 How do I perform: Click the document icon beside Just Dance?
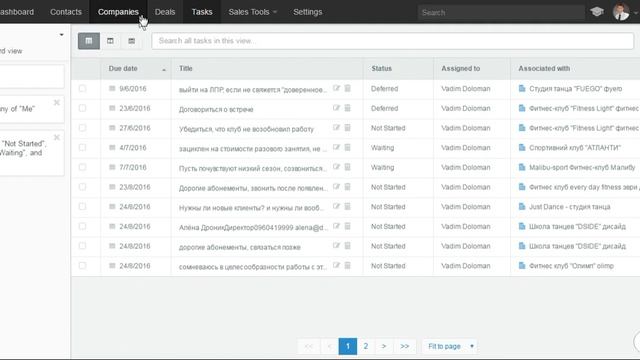(522, 207)
